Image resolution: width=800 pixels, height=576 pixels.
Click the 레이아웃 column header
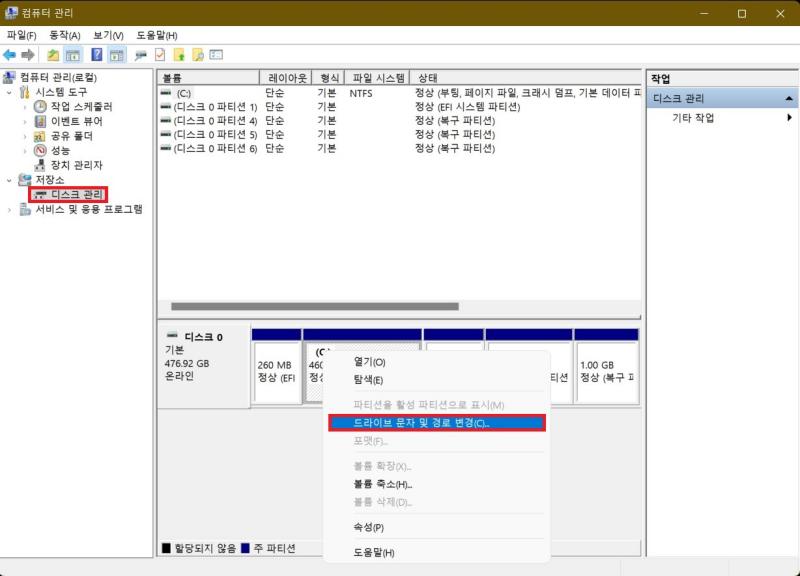coord(286,78)
